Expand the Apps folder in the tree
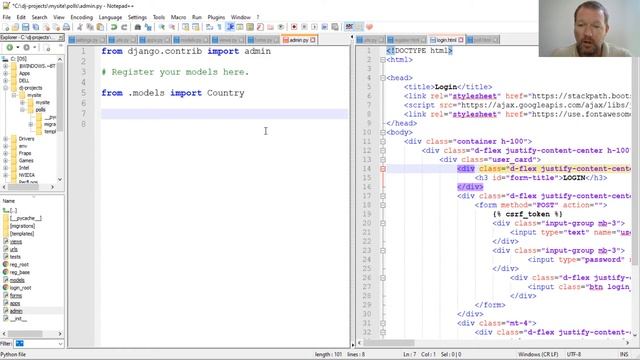 coord(6,73)
